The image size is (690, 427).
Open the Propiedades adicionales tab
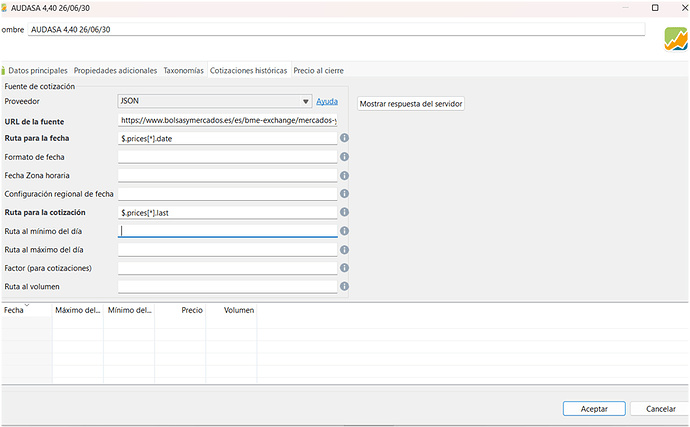pyautogui.click(x=115, y=70)
